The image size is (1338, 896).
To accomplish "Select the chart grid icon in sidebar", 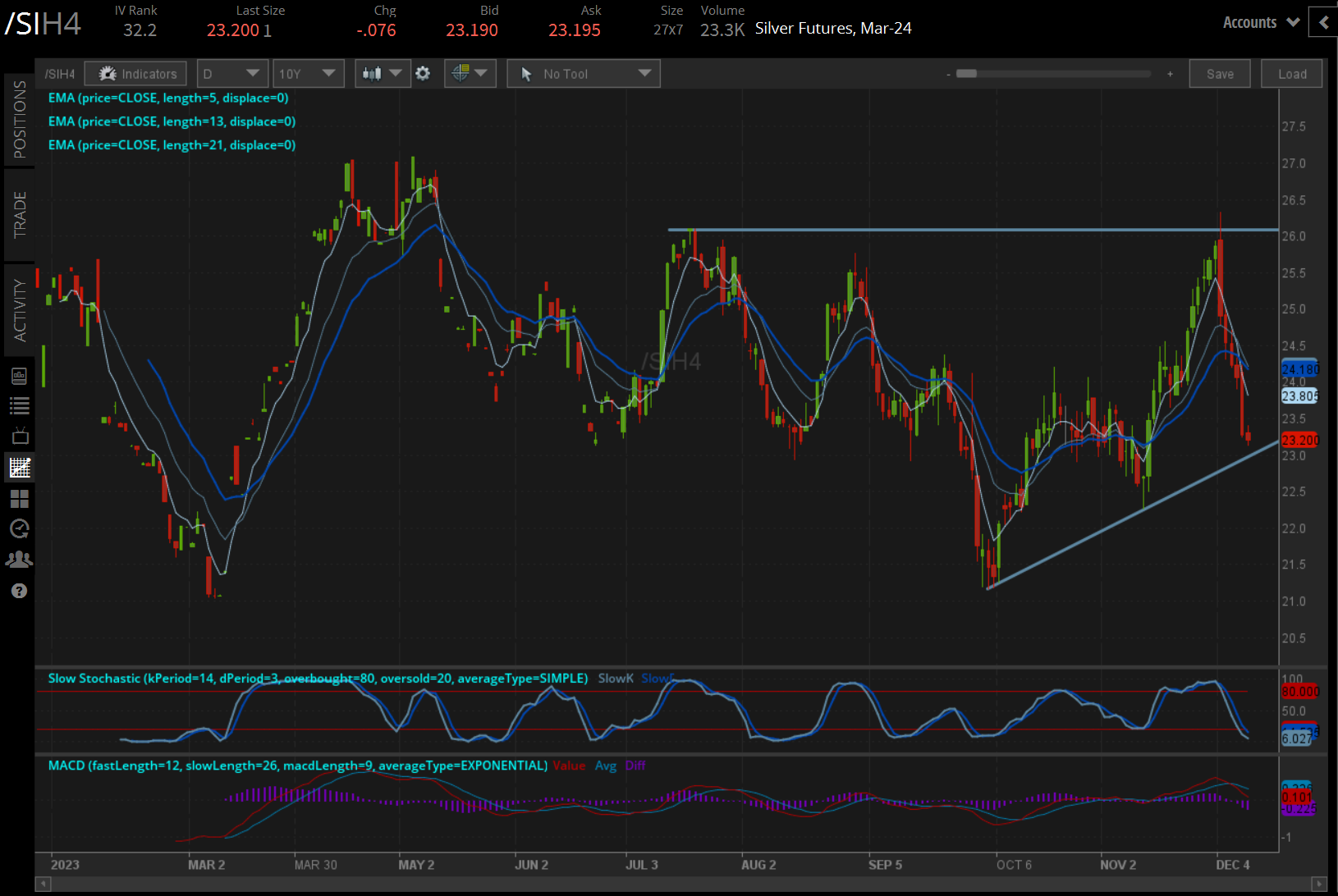I will (20, 468).
